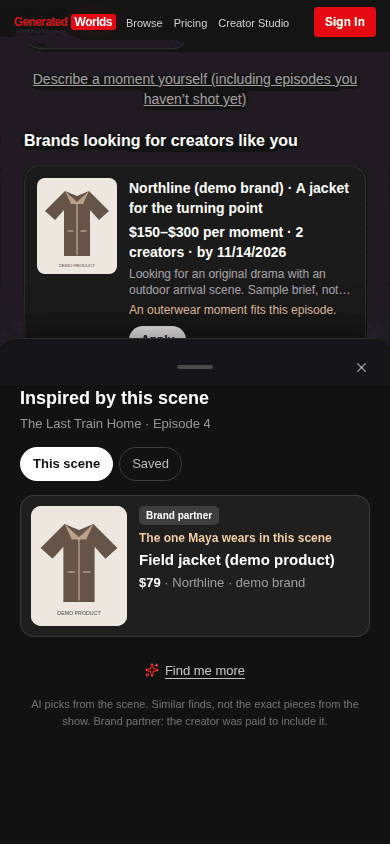Select the 'This scene' tab
390x844 pixels.
66,464
